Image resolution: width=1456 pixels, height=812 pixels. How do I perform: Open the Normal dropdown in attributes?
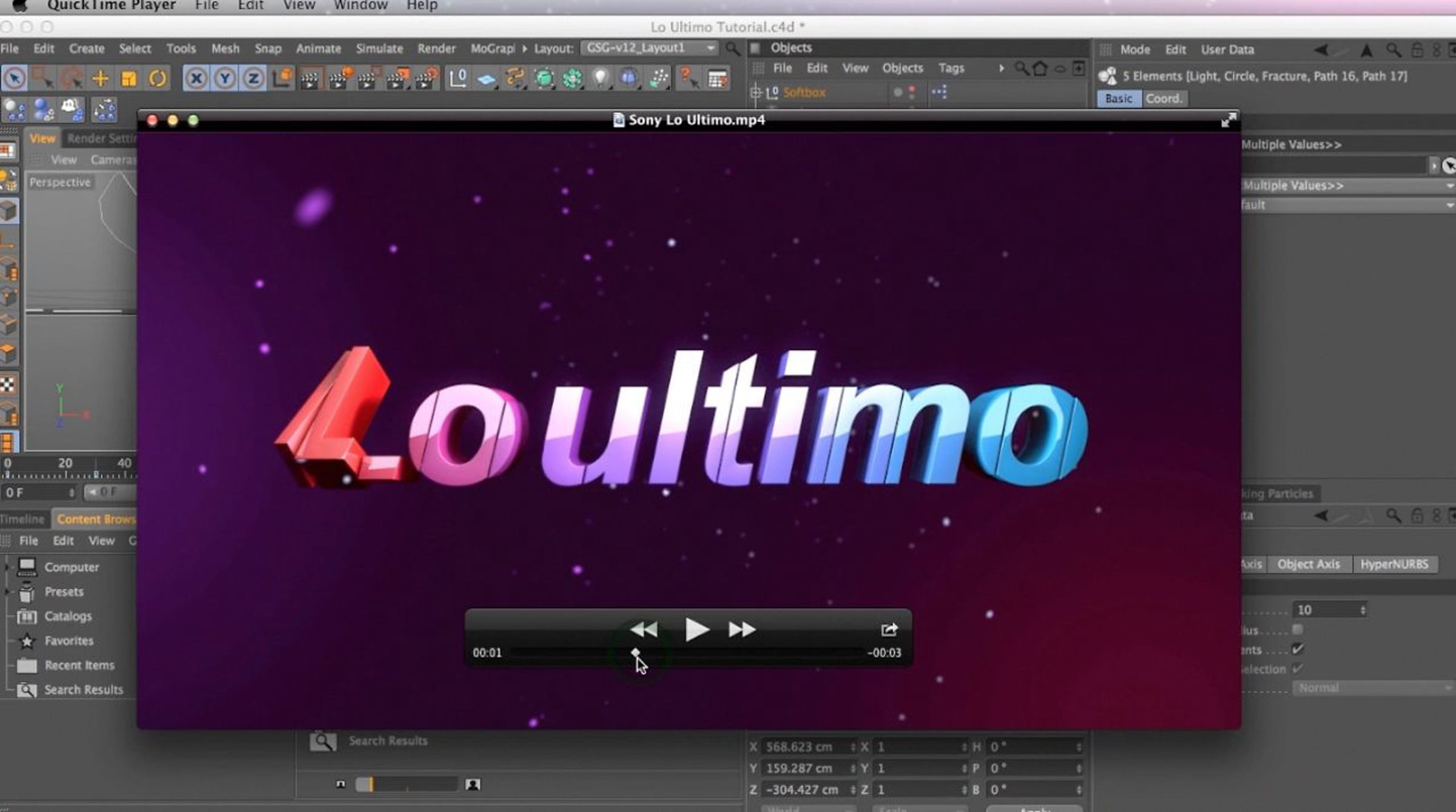pos(1373,688)
